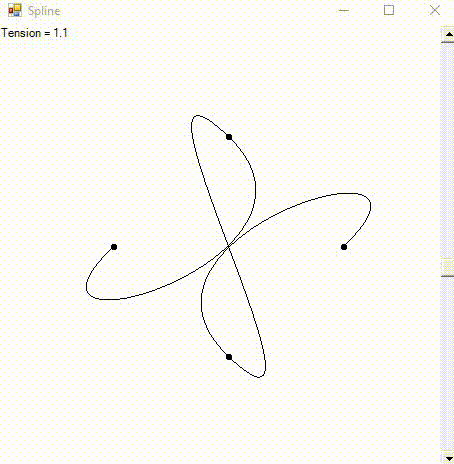The image size is (454, 464).
Task: Click the right control point of the spline
Action: 344,247
